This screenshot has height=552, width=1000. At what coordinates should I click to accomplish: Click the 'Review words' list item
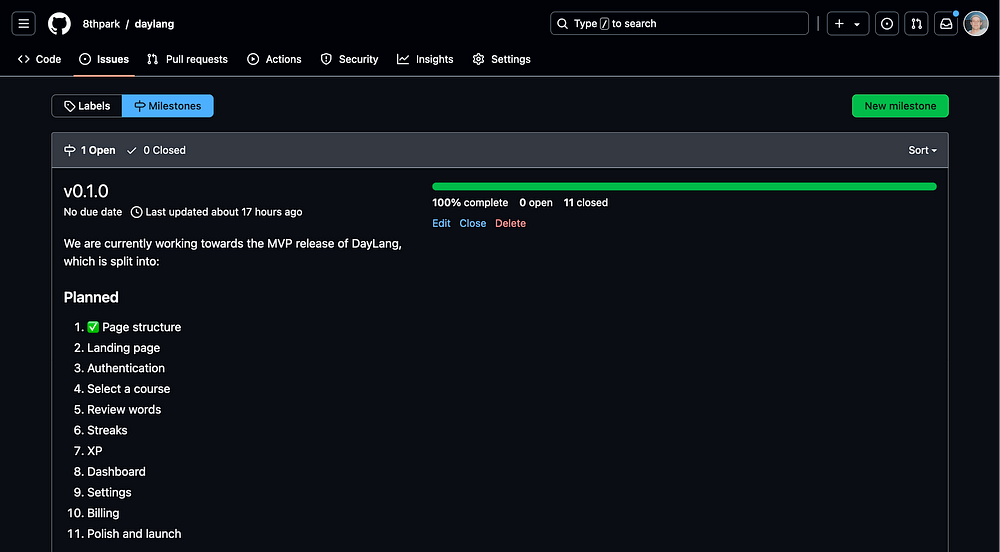point(124,410)
